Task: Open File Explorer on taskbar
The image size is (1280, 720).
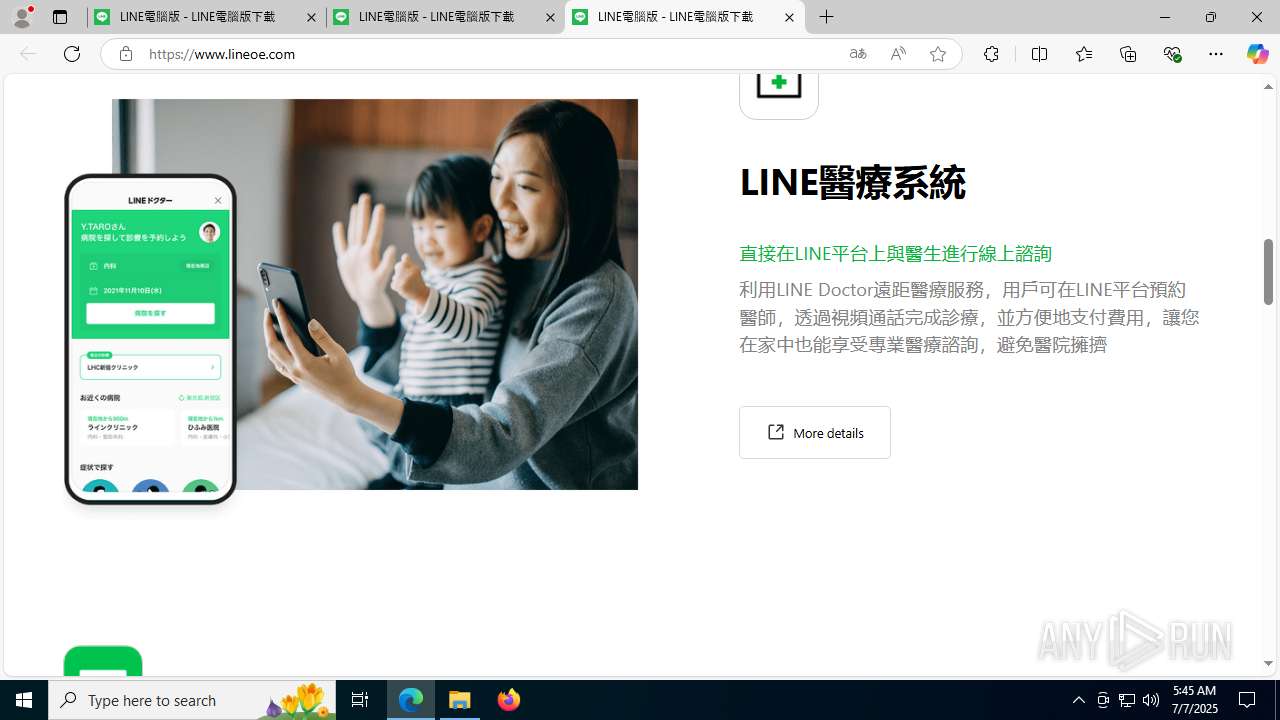Action: (460, 700)
